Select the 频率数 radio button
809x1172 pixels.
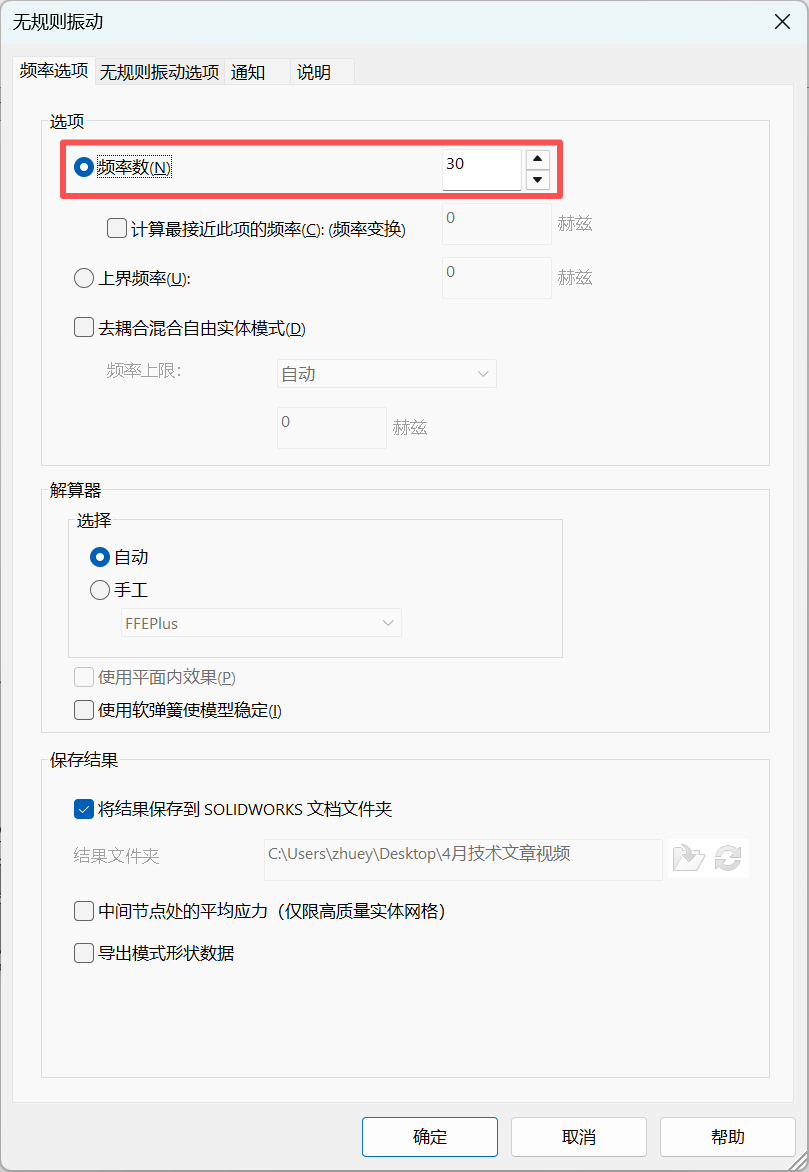pyautogui.click(x=84, y=168)
